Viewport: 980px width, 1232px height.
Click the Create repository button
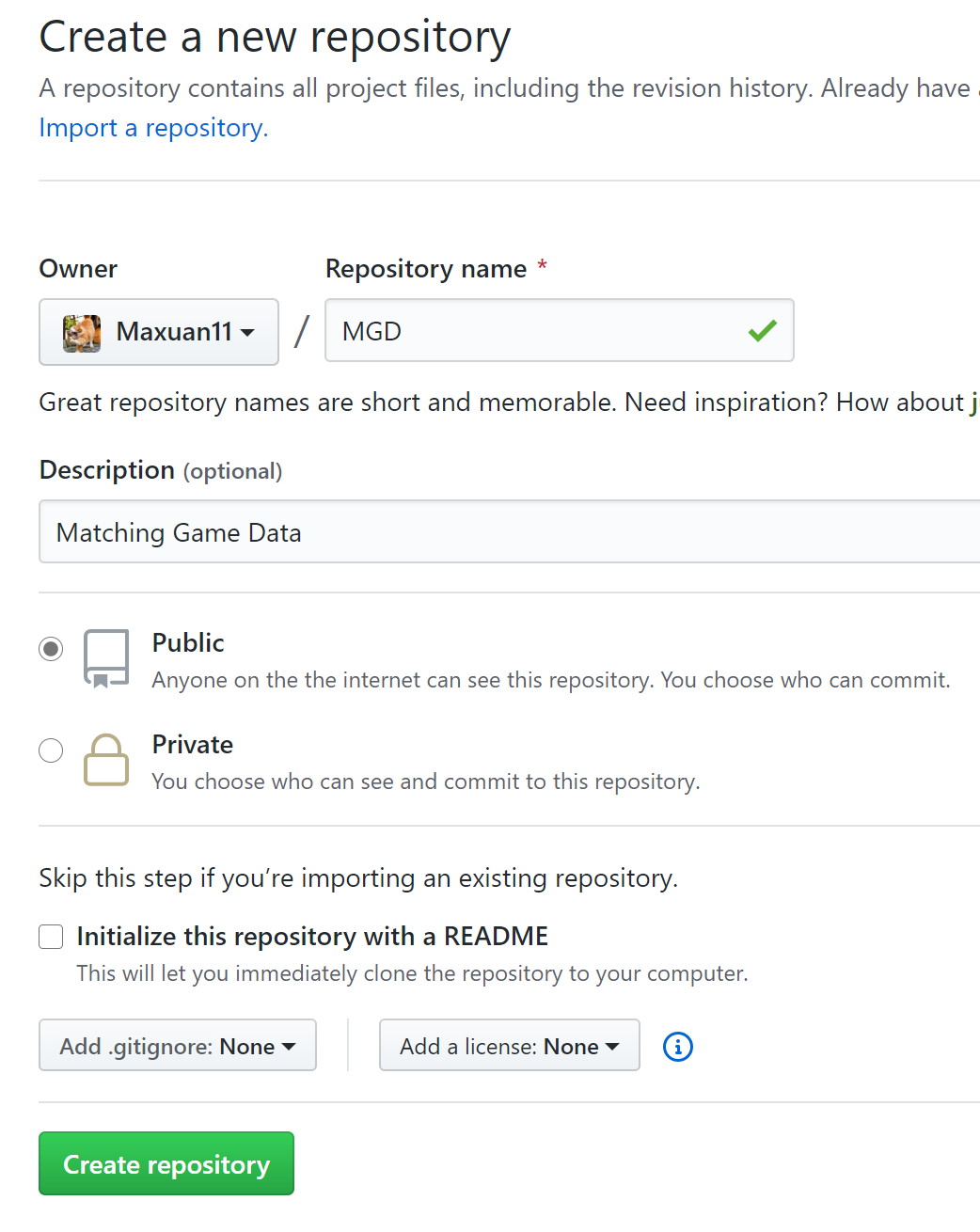pyautogui.click(x=166, y=1164)
